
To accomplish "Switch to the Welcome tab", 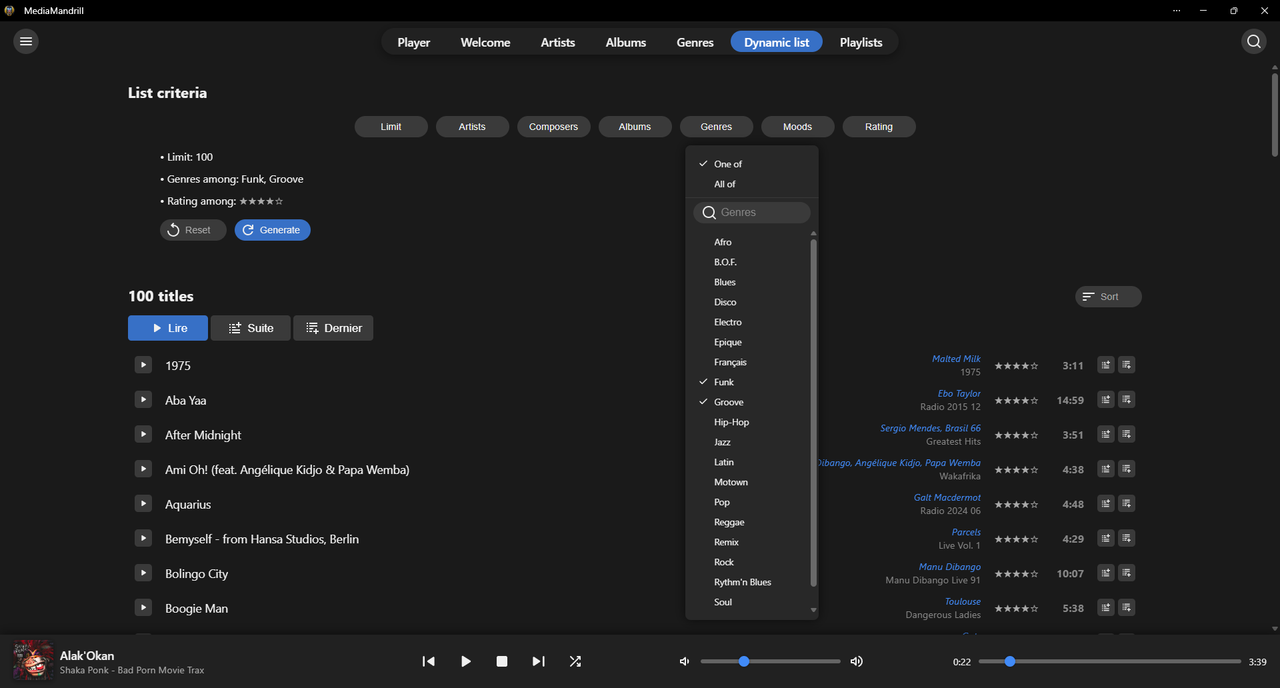I will [485, 42].
